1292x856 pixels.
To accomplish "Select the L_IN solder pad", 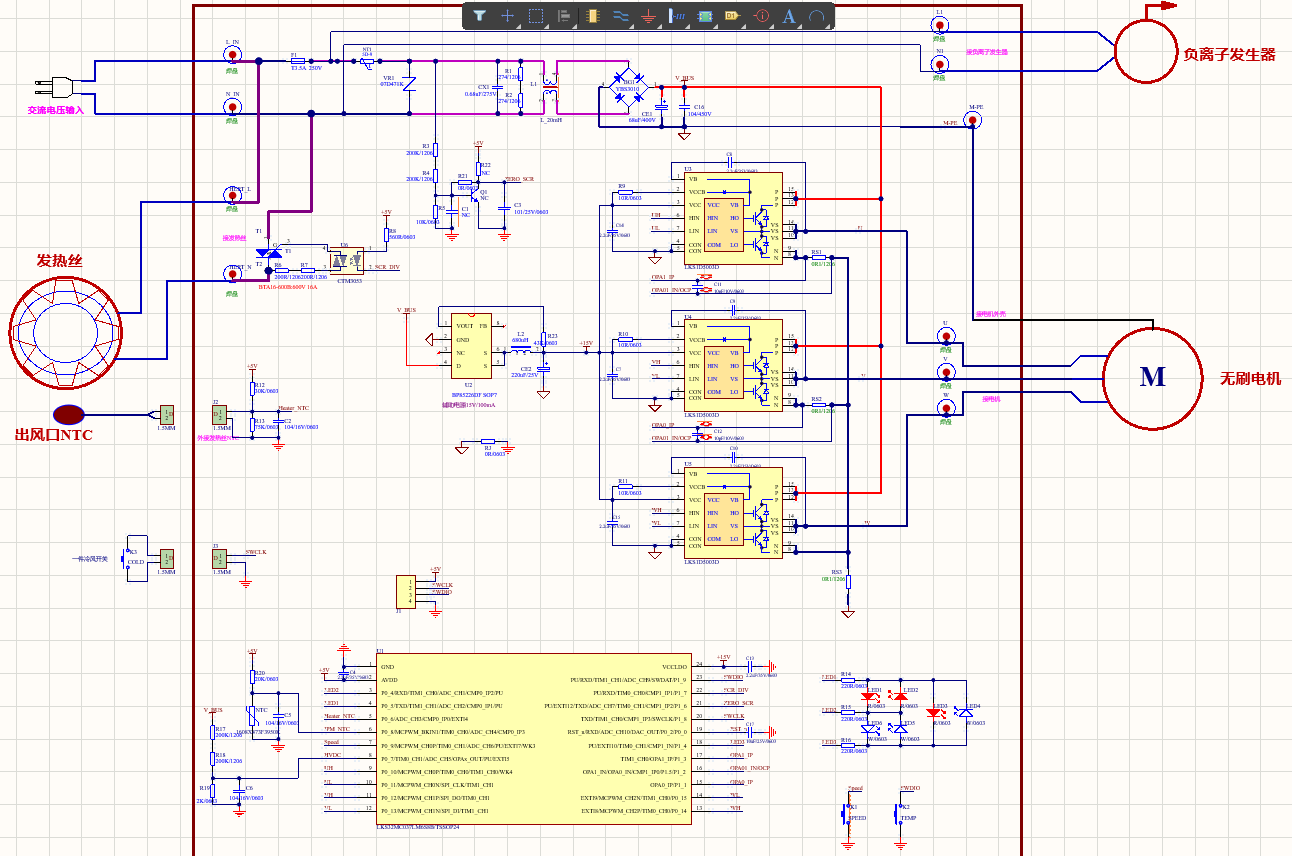I will coord(232,56).
